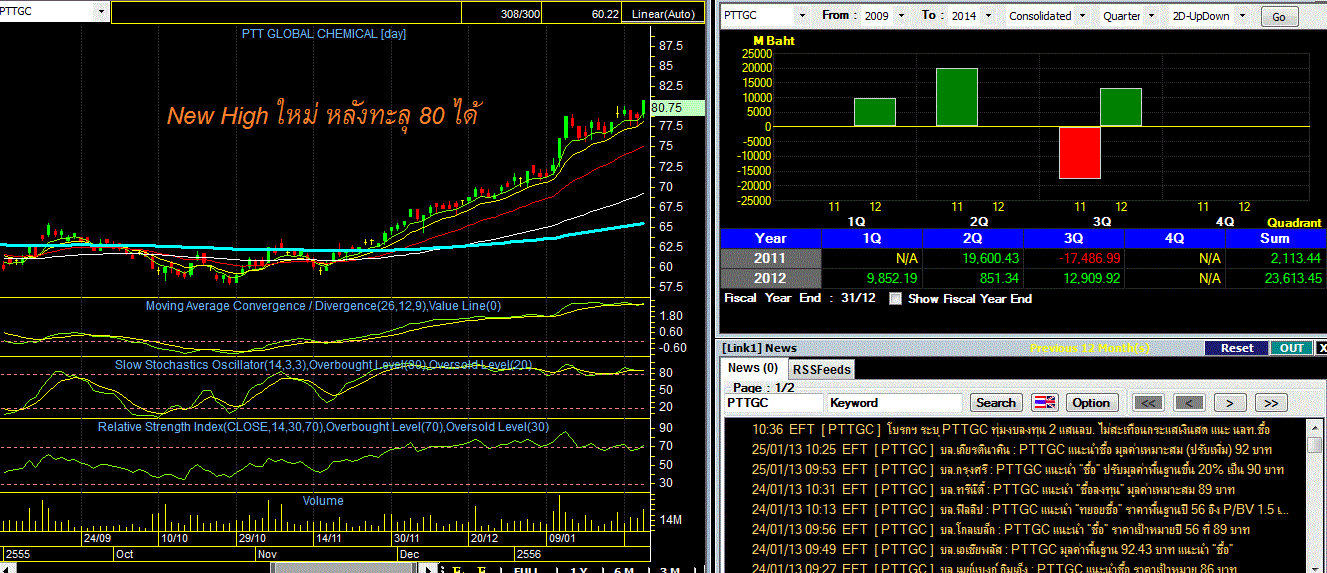The height and width of the screenshot is (573, 1327).
Task: Click the news Option button
Action: (1090, 402)
